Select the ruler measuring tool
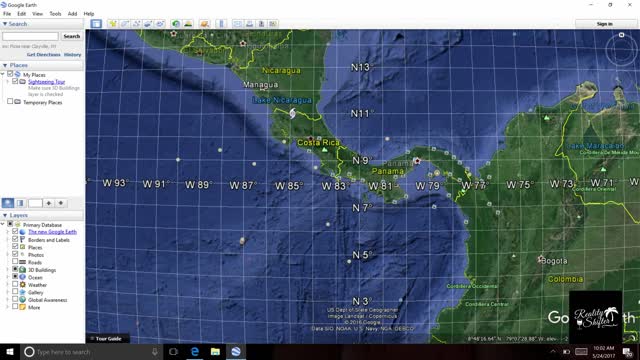 pyautogui.click(x=221, y=24)
